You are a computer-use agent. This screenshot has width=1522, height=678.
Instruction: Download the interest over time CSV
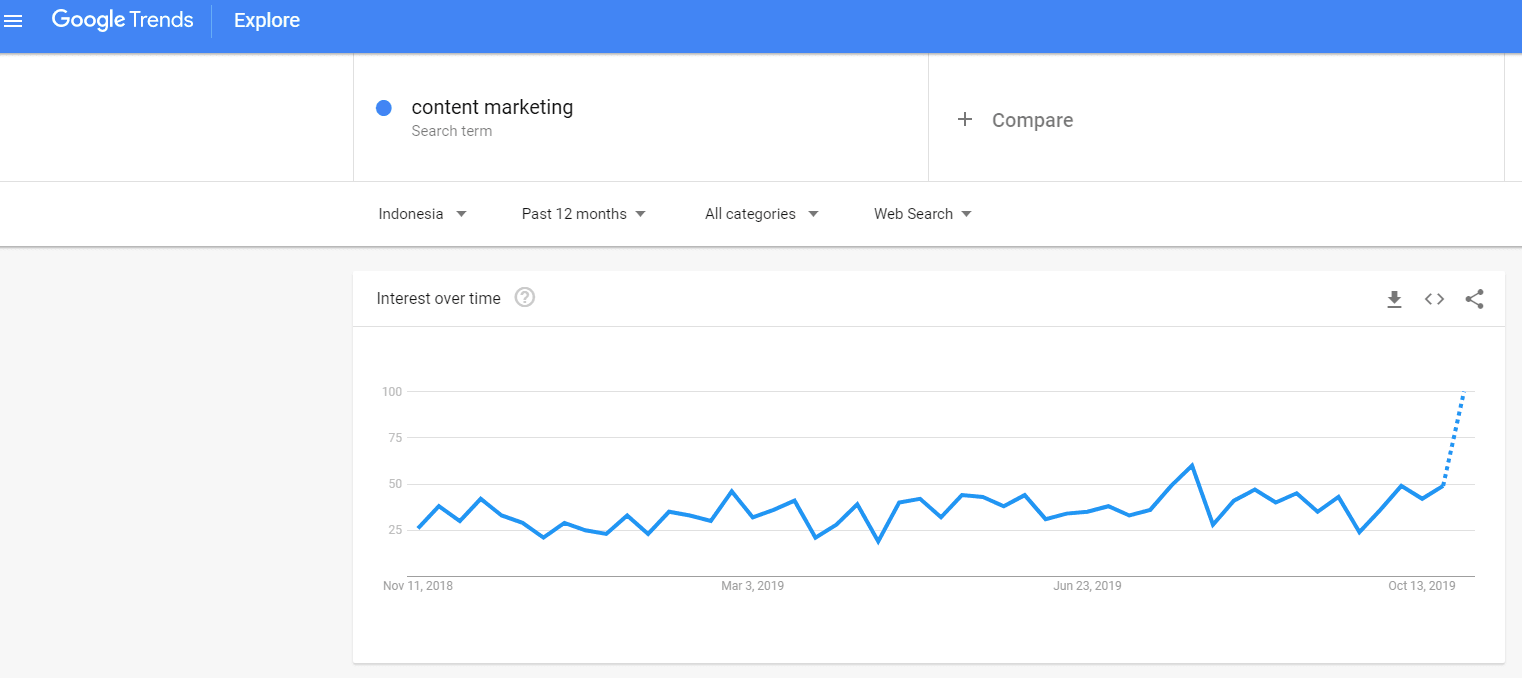(1394, 299)
